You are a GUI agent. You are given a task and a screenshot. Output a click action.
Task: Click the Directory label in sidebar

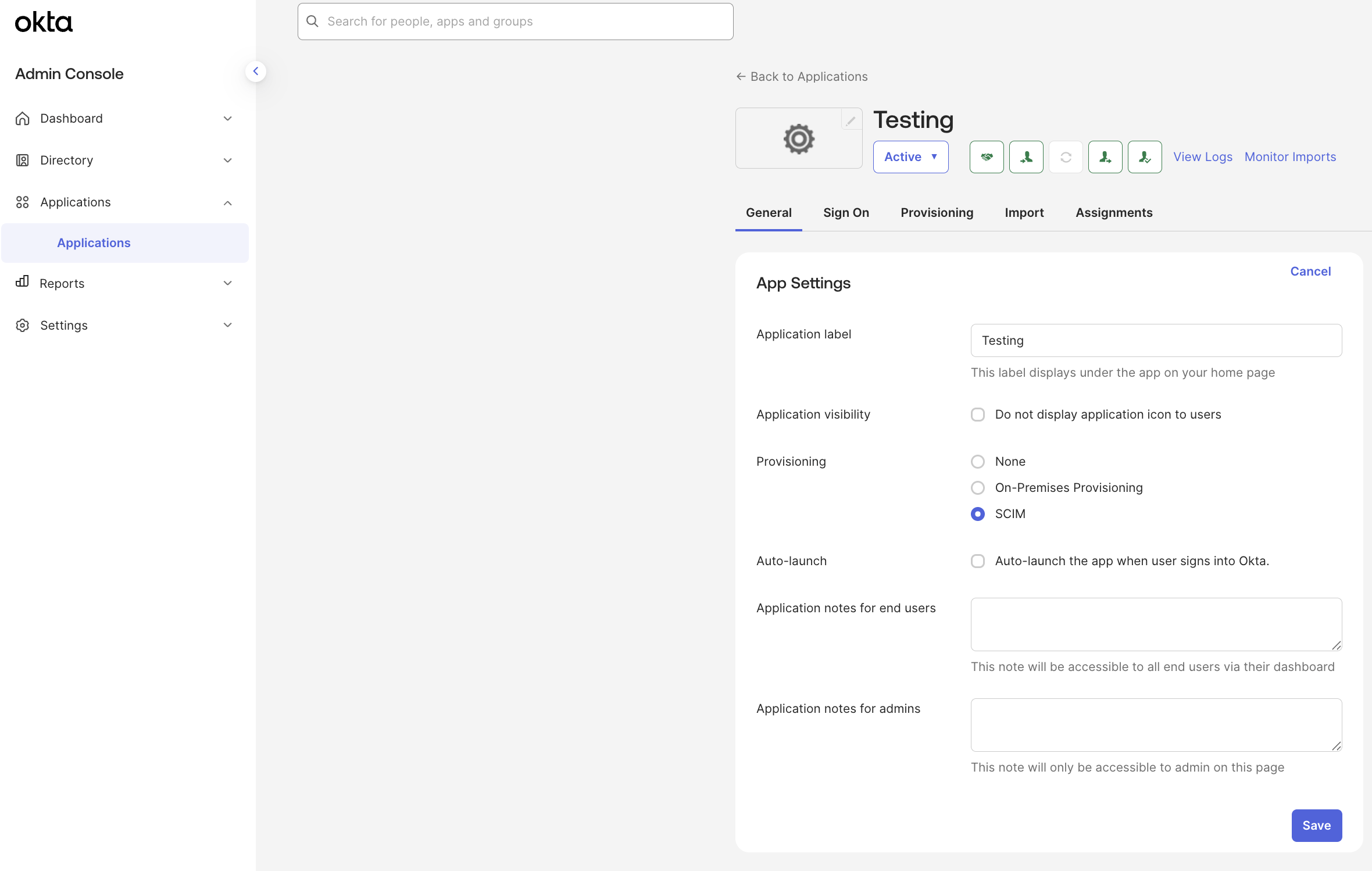tap(66, 160)
